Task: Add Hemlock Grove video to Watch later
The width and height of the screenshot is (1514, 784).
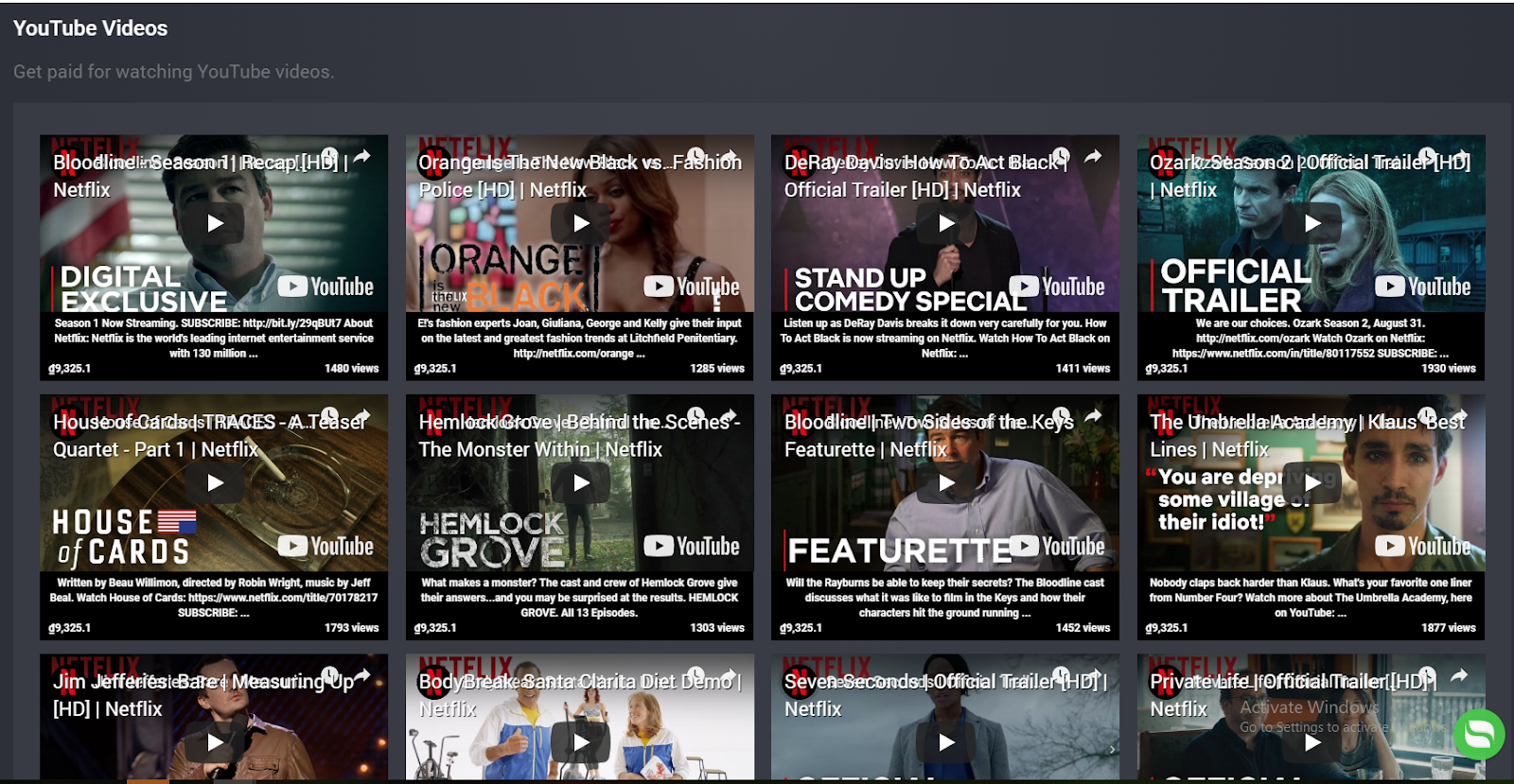Action: point(695,416)
